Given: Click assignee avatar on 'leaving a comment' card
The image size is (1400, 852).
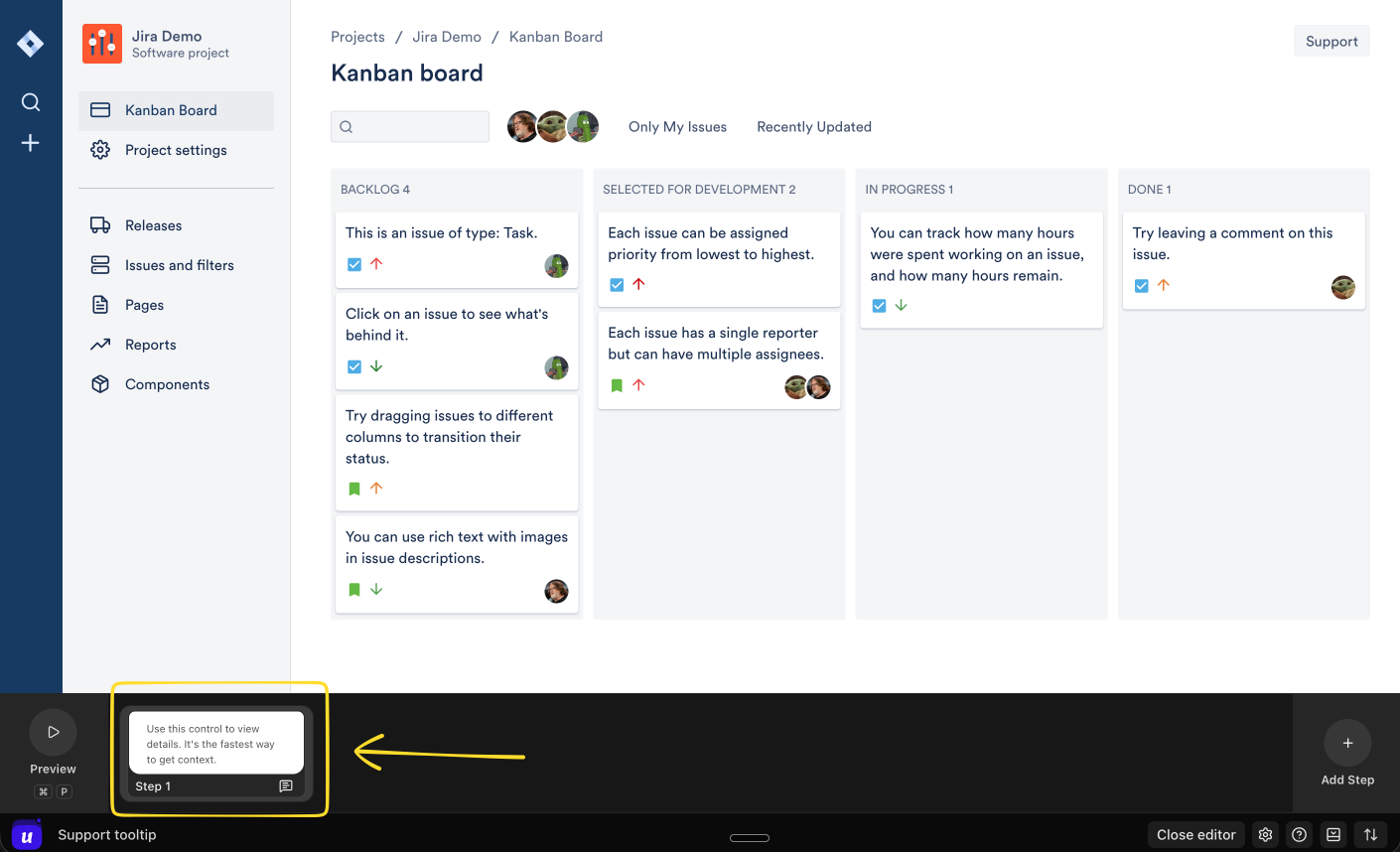Looking at the screenshot, I should (x=1342, y=288).
